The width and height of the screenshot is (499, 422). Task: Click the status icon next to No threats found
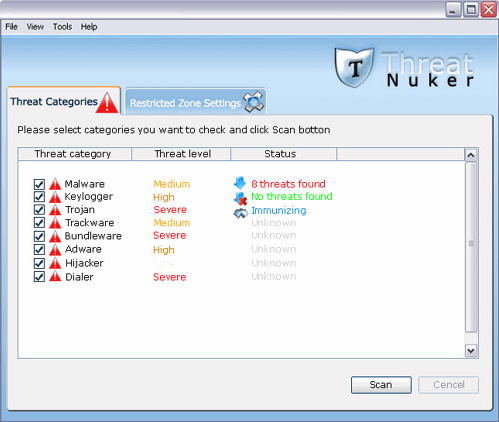(240, 198)
